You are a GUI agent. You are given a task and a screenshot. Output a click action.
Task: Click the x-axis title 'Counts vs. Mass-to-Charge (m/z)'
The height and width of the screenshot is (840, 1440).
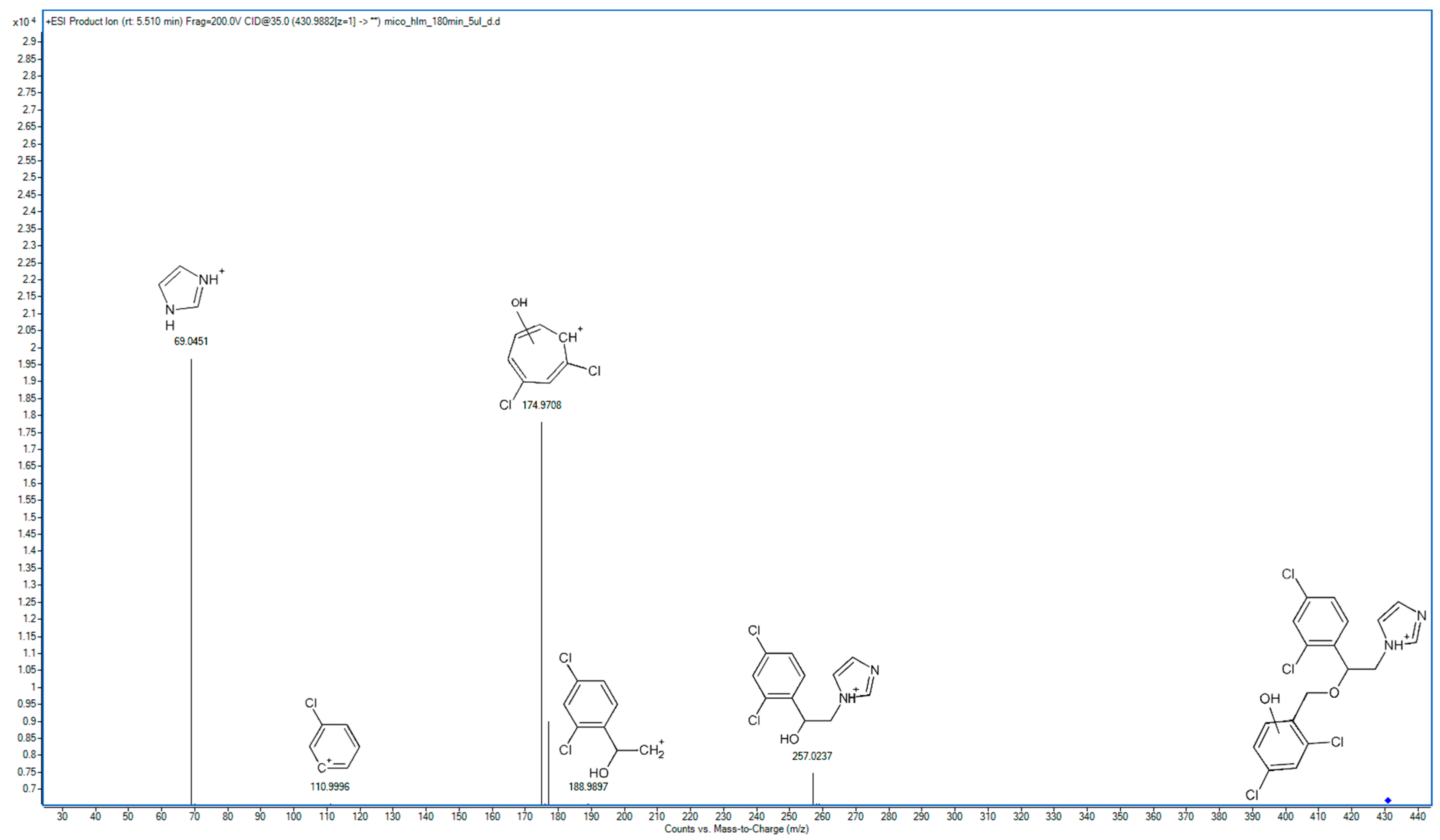point(736,828)
